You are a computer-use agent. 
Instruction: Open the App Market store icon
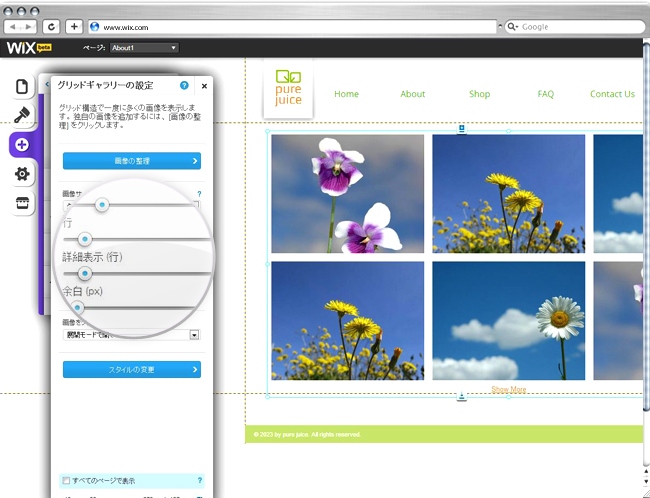tap(22, 203)
